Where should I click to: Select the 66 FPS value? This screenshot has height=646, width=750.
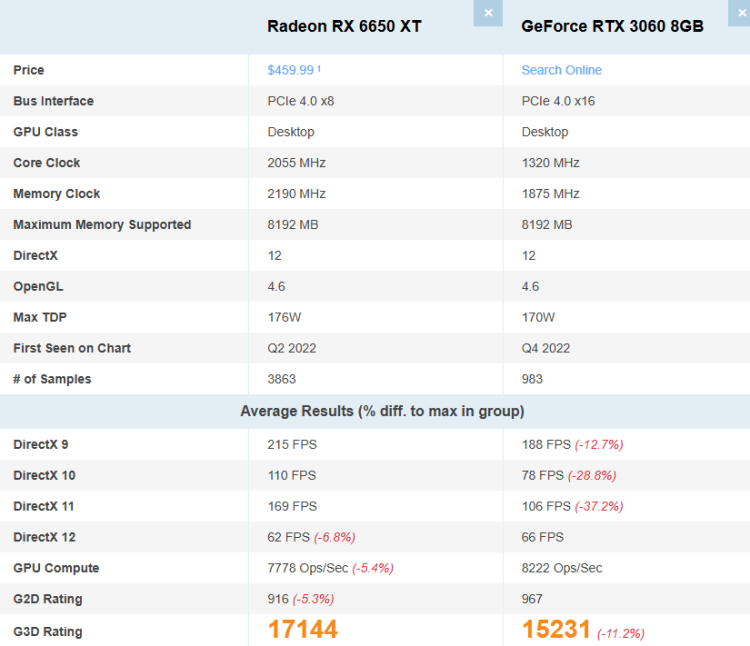[x=542, y=537]
